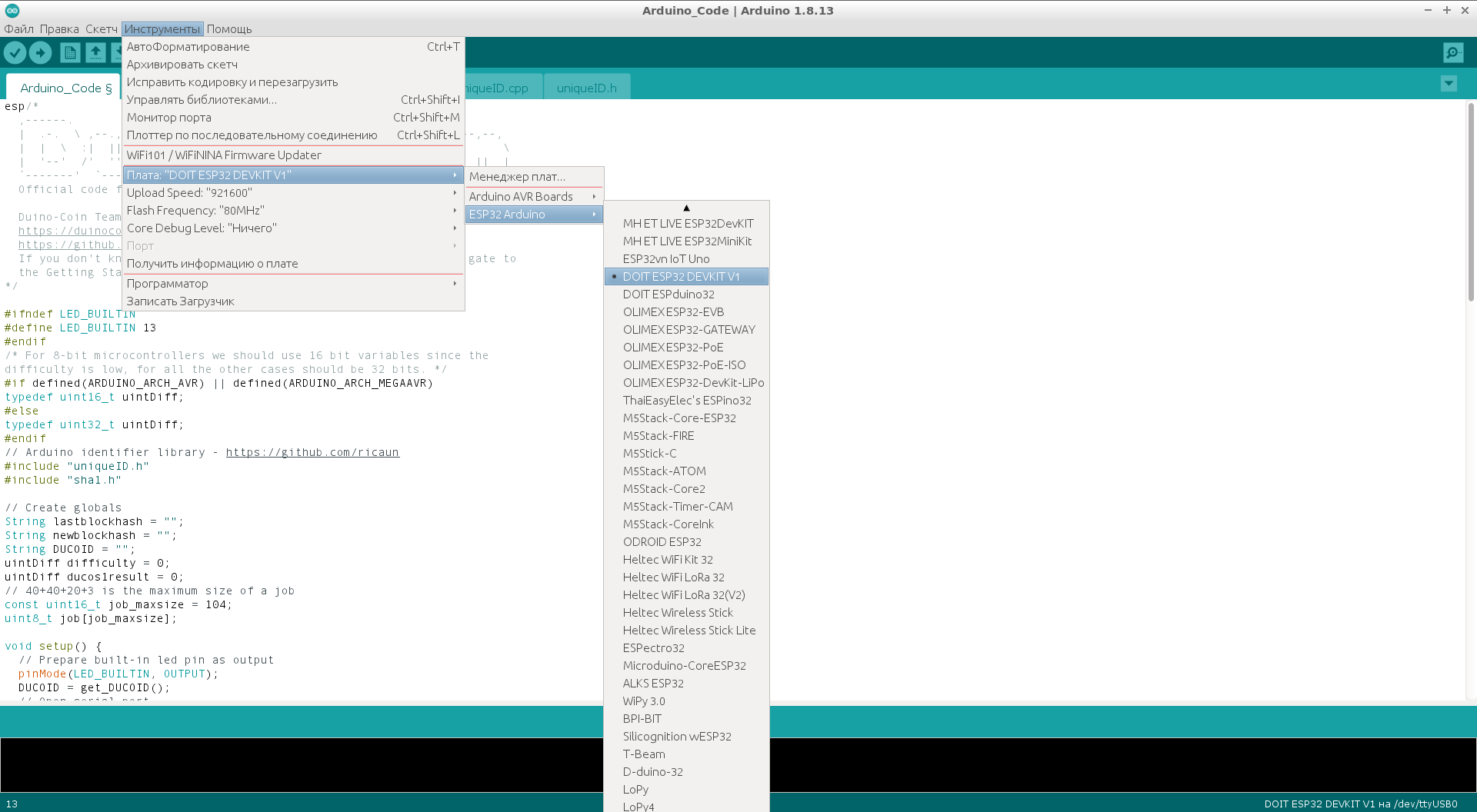This screenshot has width=1477, height=812.
Task: Select board ThaiEasyElec's ESPino32
Action: click(x=686, y=400)
